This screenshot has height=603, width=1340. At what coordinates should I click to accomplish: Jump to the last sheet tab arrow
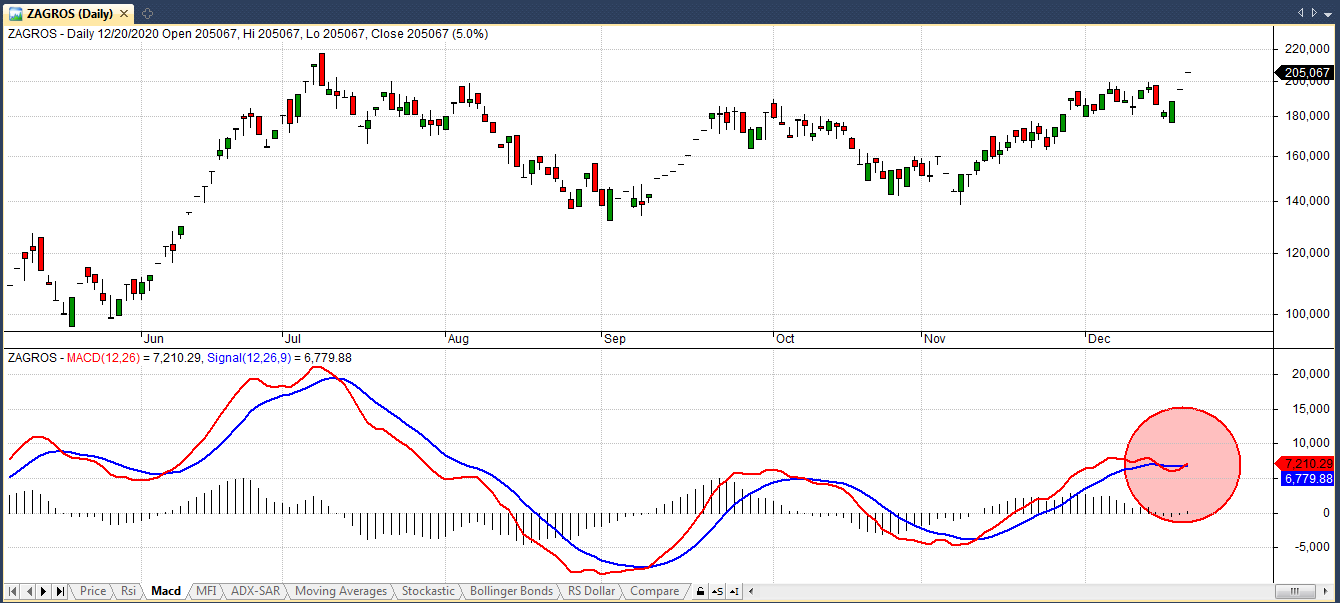(60, 591)
